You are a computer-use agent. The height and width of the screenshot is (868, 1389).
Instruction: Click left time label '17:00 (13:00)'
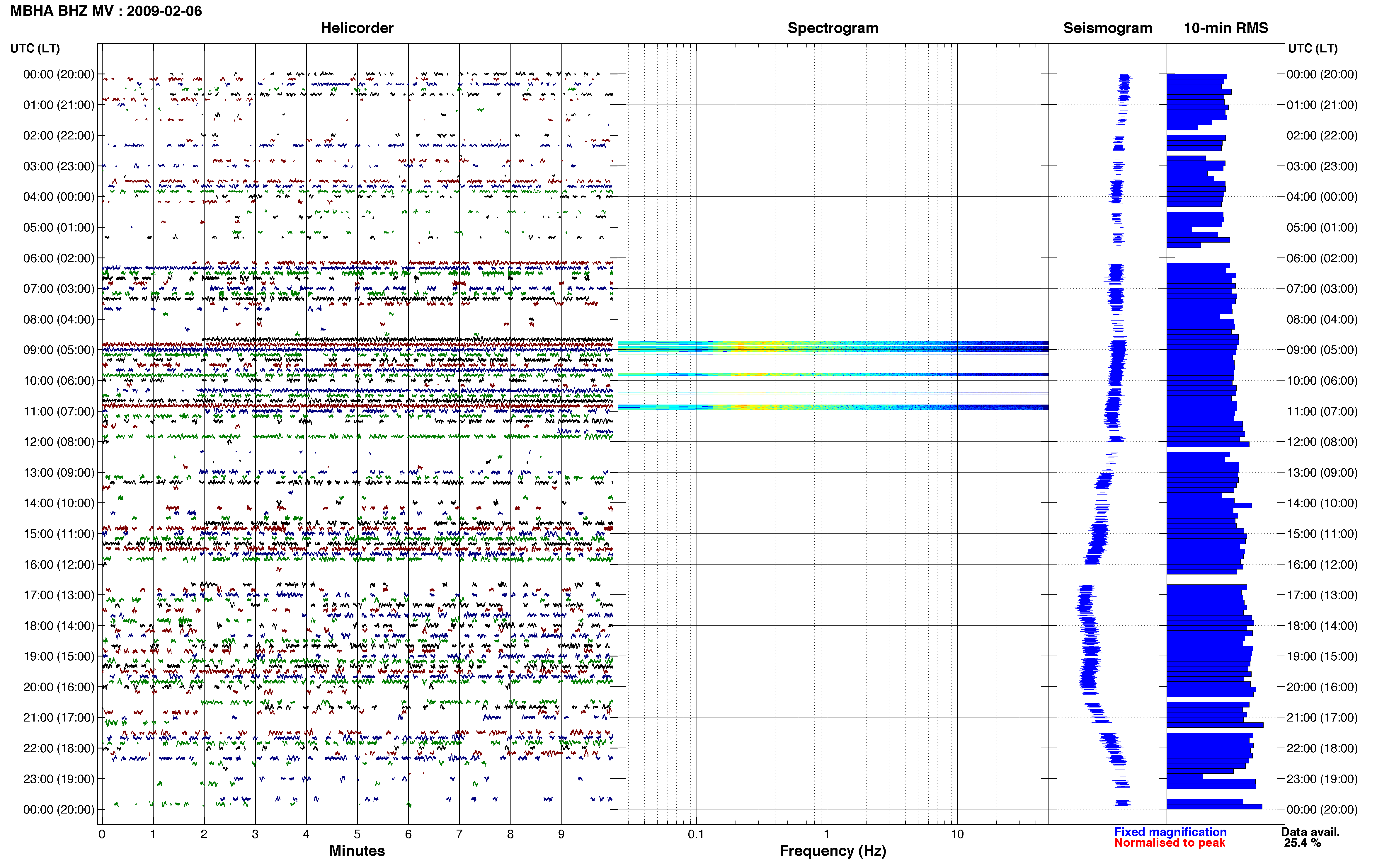click(59, 595)
